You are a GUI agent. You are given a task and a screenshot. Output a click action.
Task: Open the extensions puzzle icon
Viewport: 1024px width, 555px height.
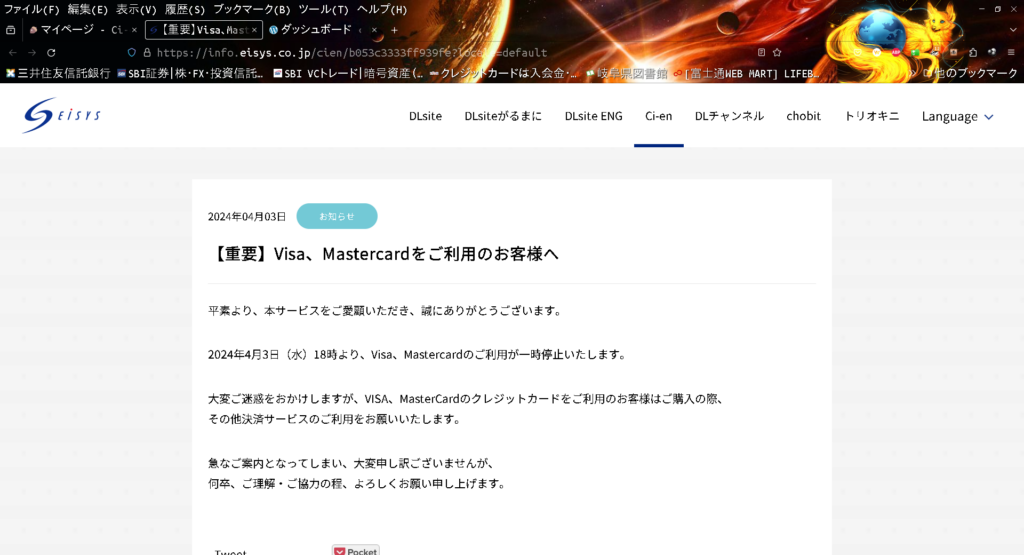click(971, 52)
